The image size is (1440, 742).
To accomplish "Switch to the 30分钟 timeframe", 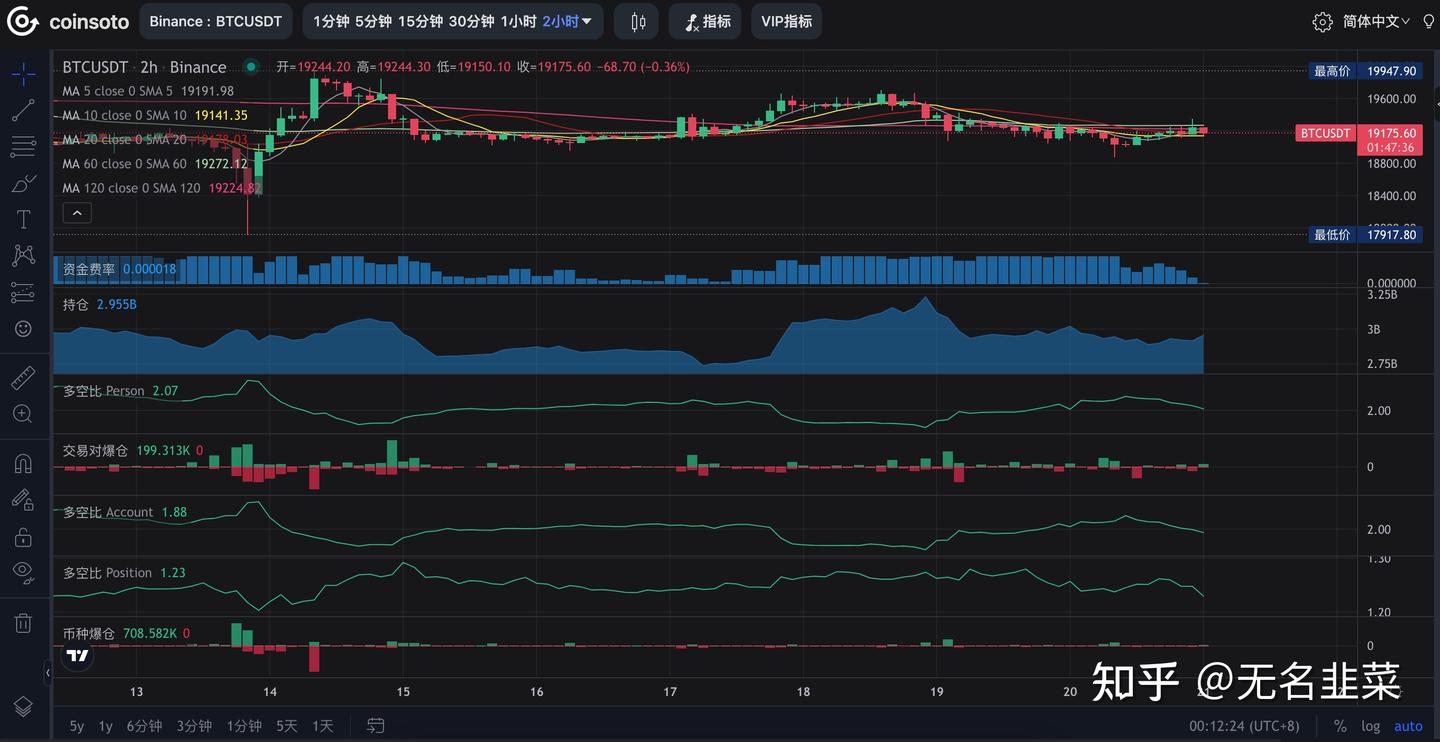I will 472,21.
